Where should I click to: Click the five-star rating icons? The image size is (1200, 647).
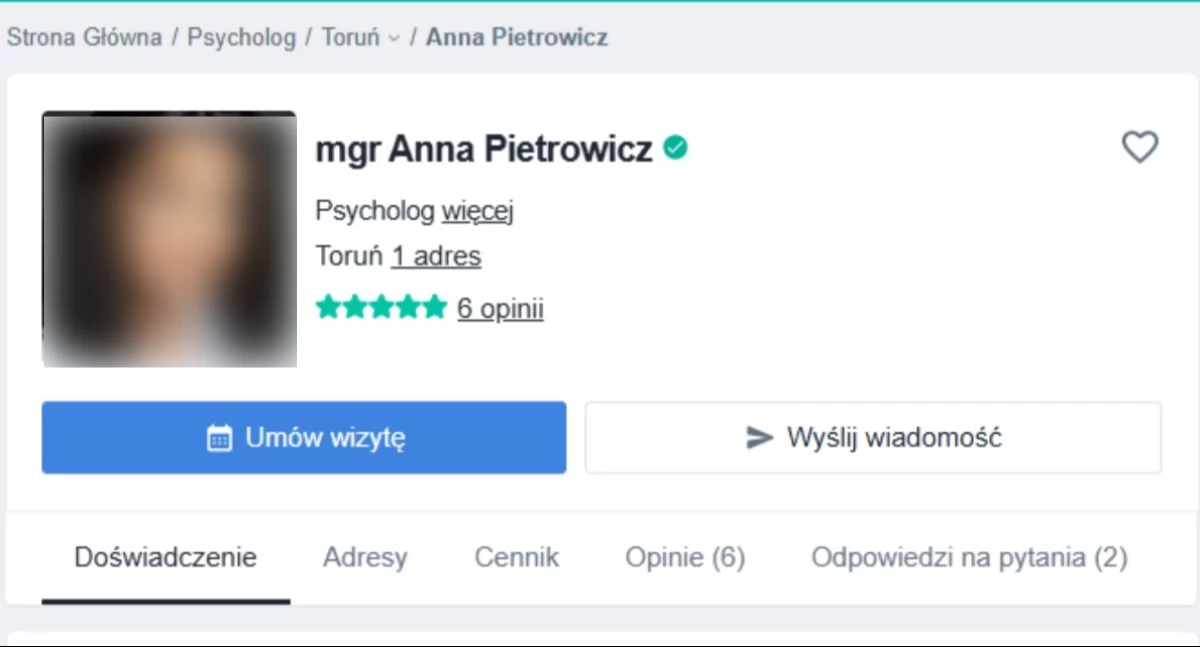(380, 308)
